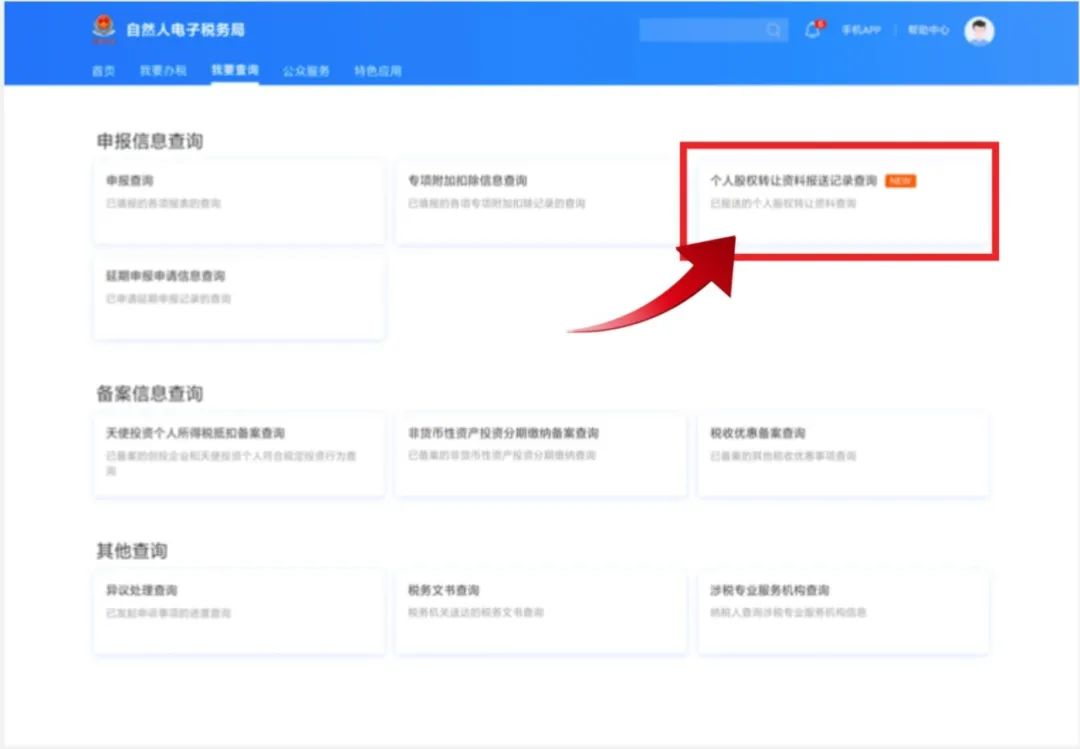The width and height of the screenshot is (1080, 749).
Task: Click the search magnifier icon
Action: (x=773, y=30)
